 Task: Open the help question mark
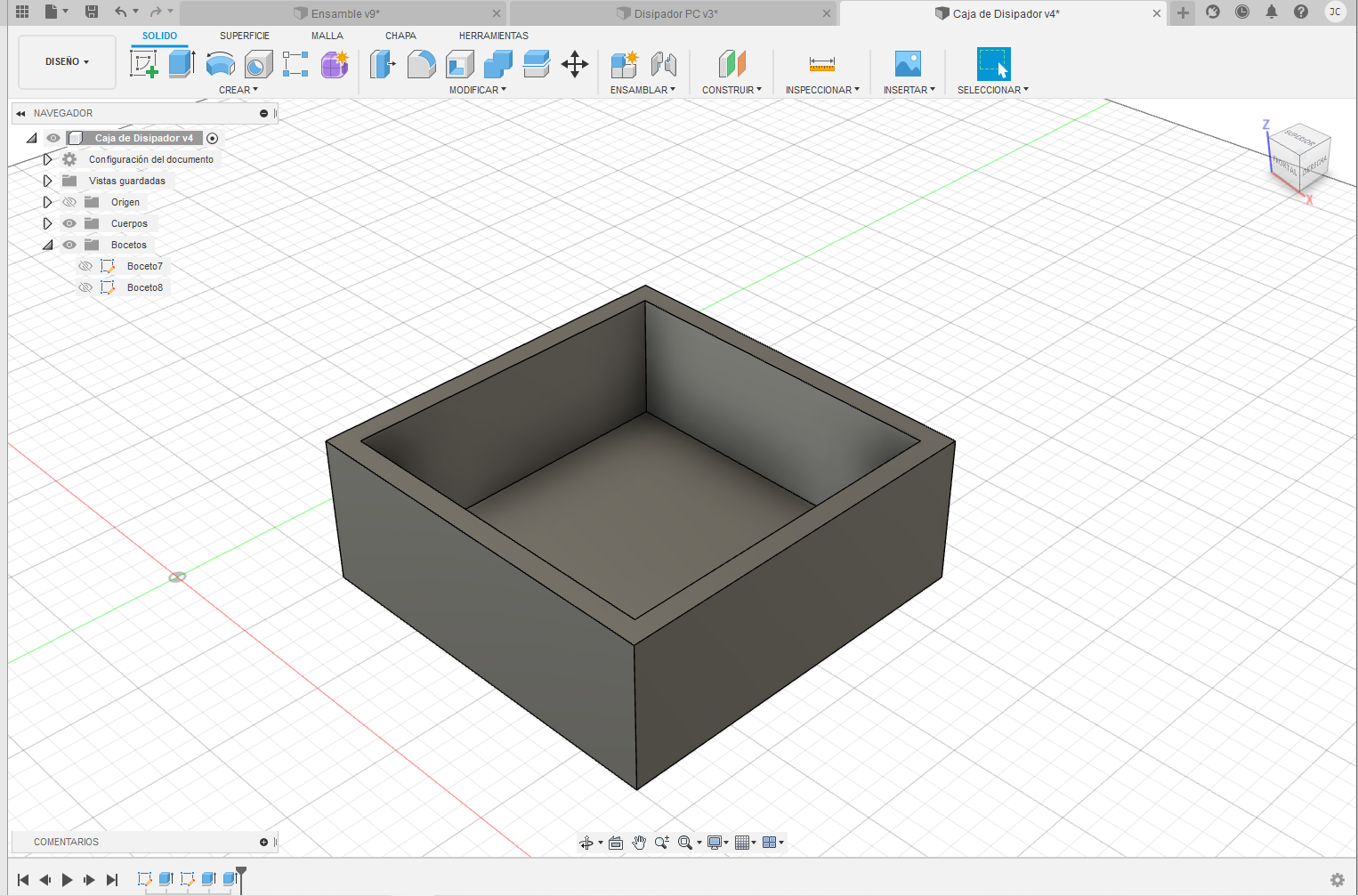(1301, 12)
